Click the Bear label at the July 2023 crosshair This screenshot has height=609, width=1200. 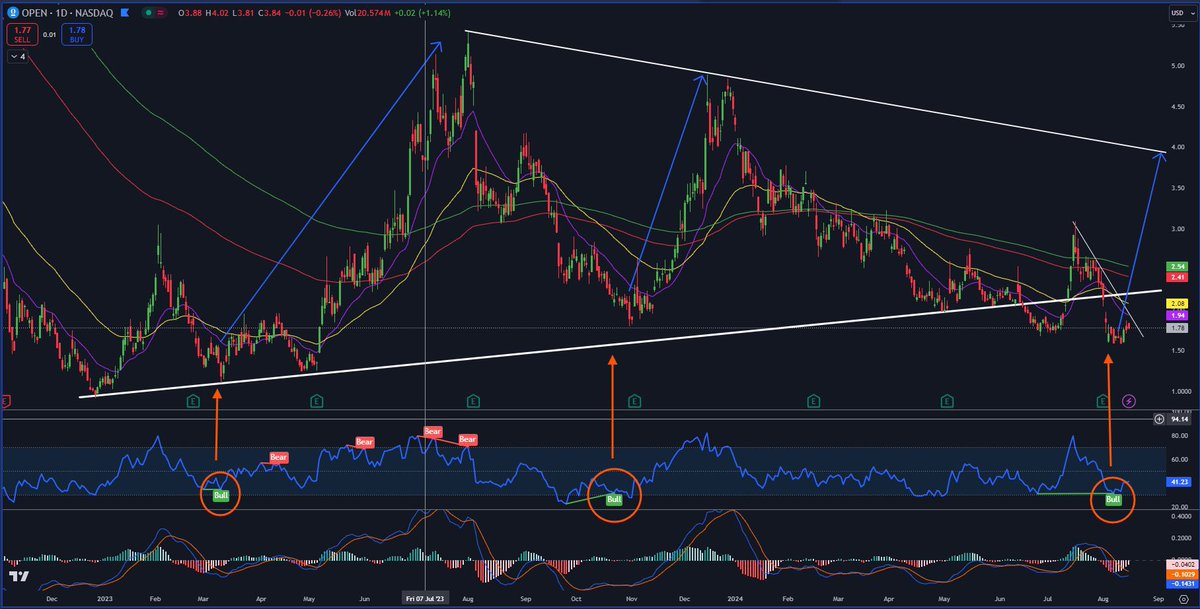(432, 431)
